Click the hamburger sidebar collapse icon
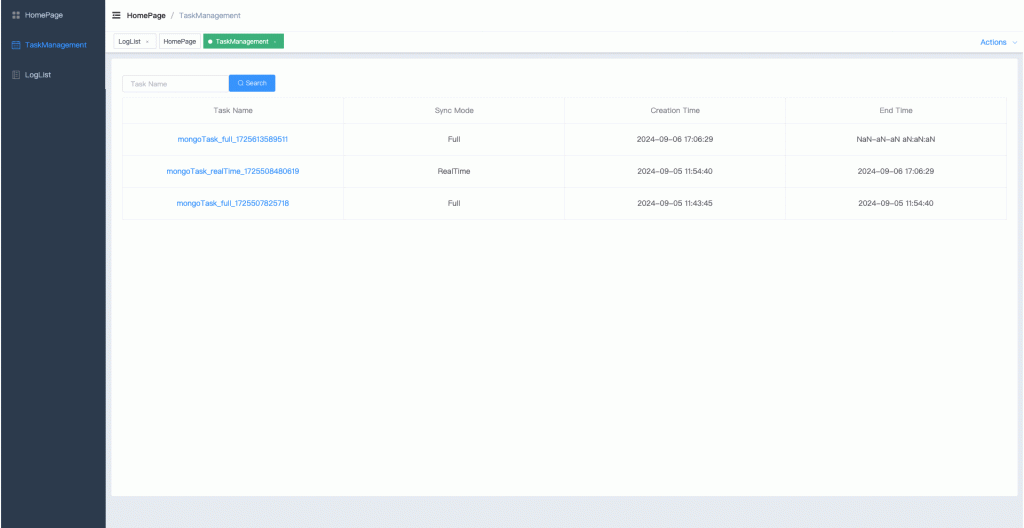The height and width of the screenshot is (528, 1024). click(116, 15)
